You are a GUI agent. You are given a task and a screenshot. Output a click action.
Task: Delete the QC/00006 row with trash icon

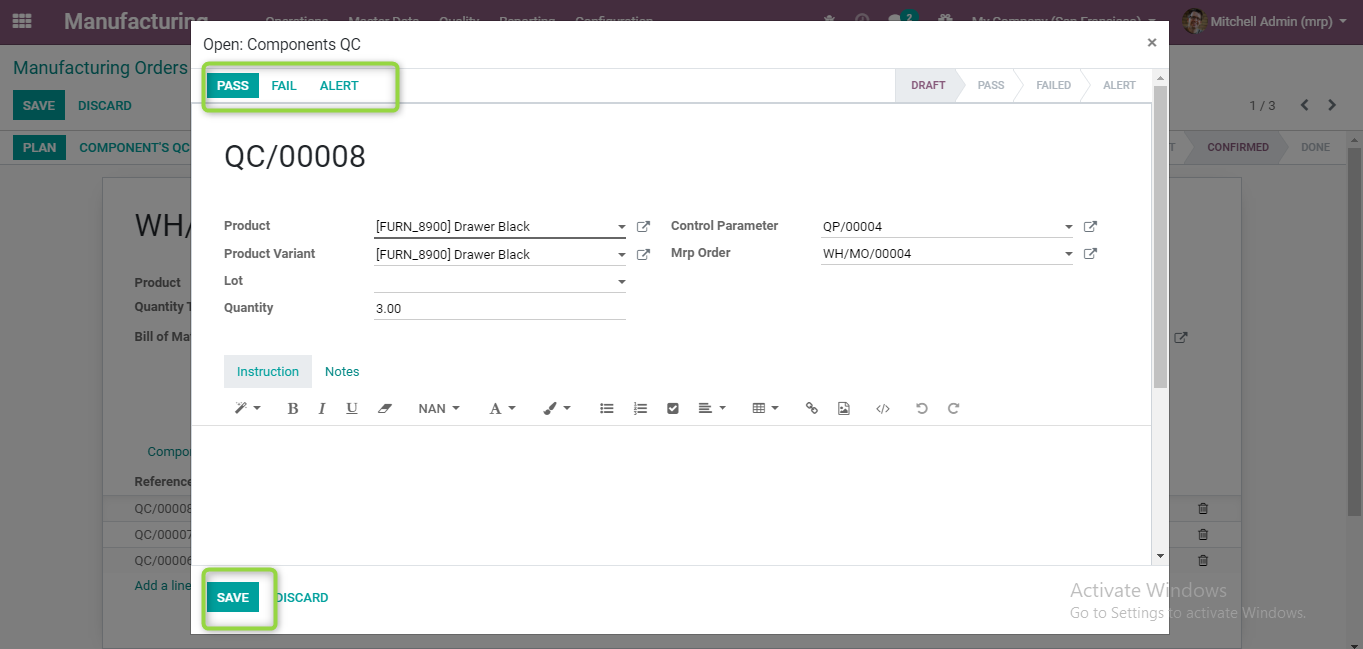pyautogui.click(x=1203, y=561)
